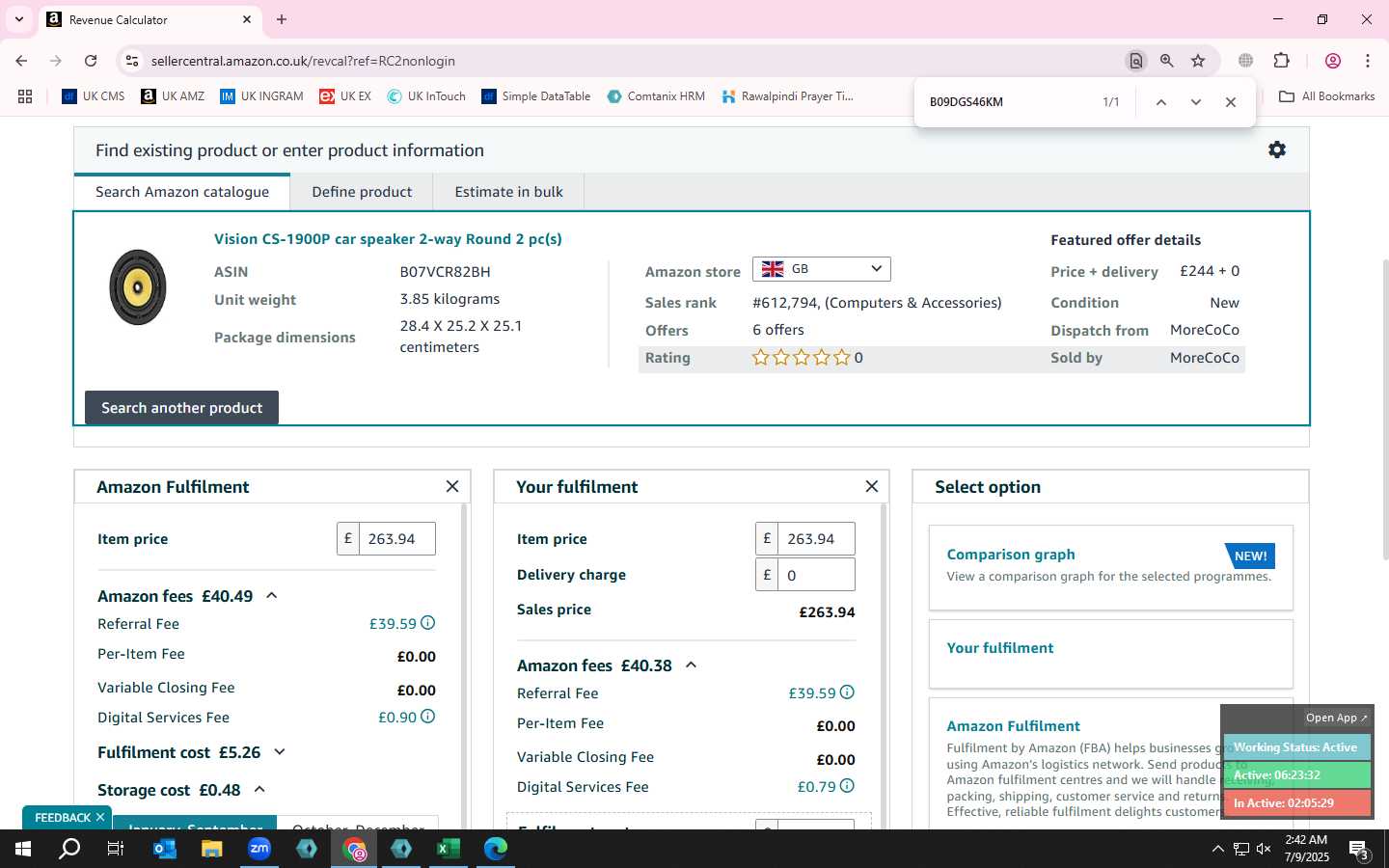This screenshot has height=868, width=1389.
Task: Switch to the Define product tab
Action: 362,192
